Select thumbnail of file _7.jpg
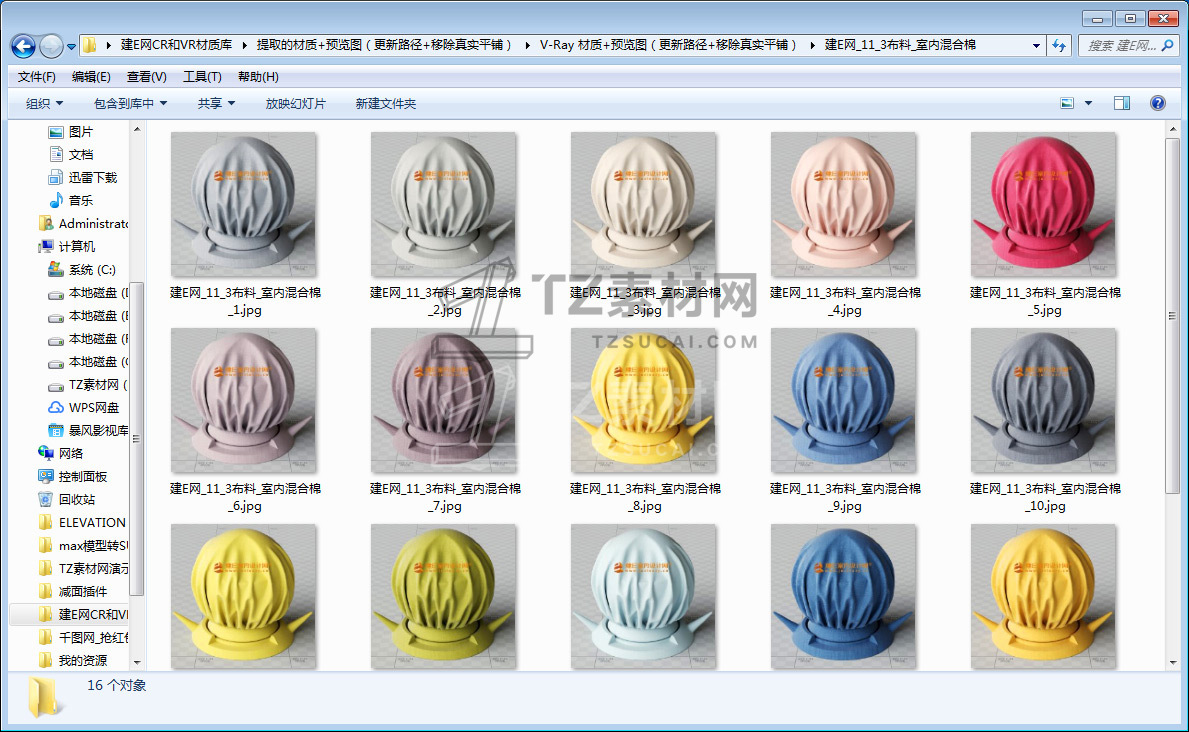This screenshot has height=732, width=1189. click(444, 401)
